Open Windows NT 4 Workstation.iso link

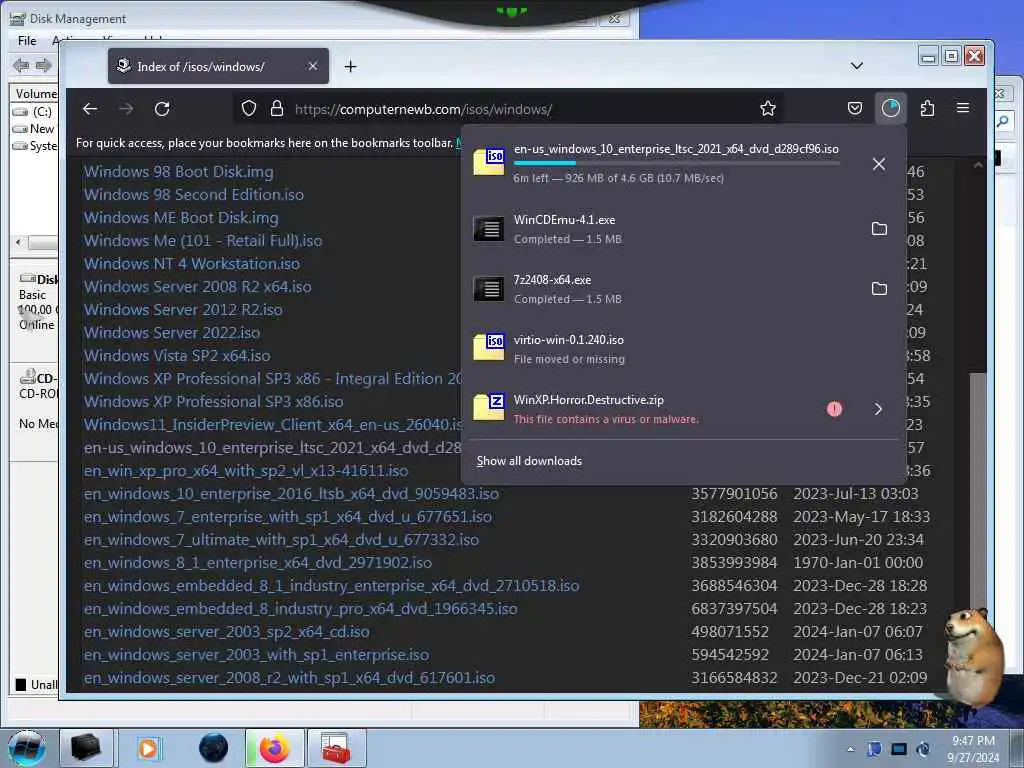(x=192, y=264)
